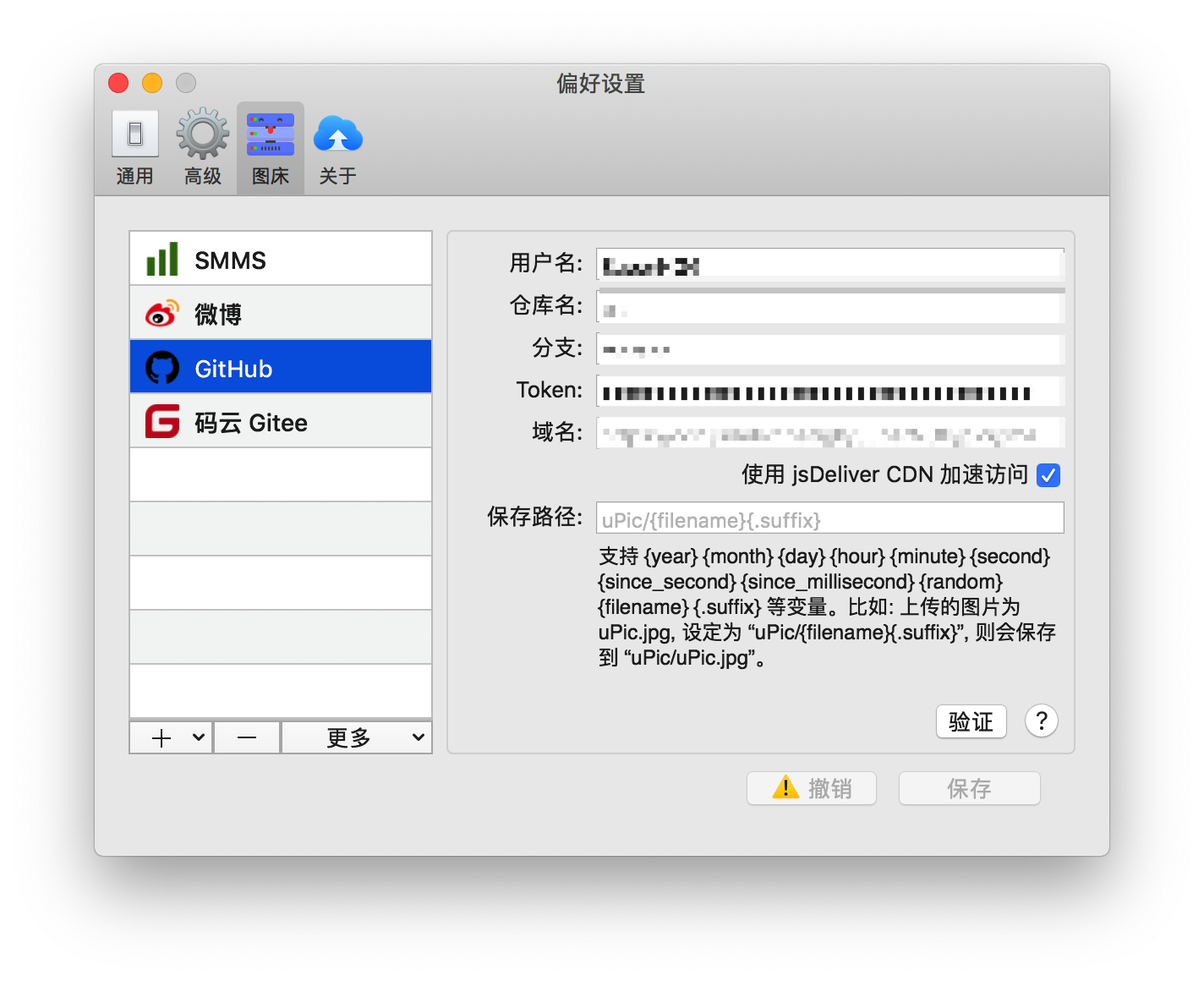Viewport: 1204px width, 981px height.
Task: Click the Weibo logo icon
Action: coord(162,313)
